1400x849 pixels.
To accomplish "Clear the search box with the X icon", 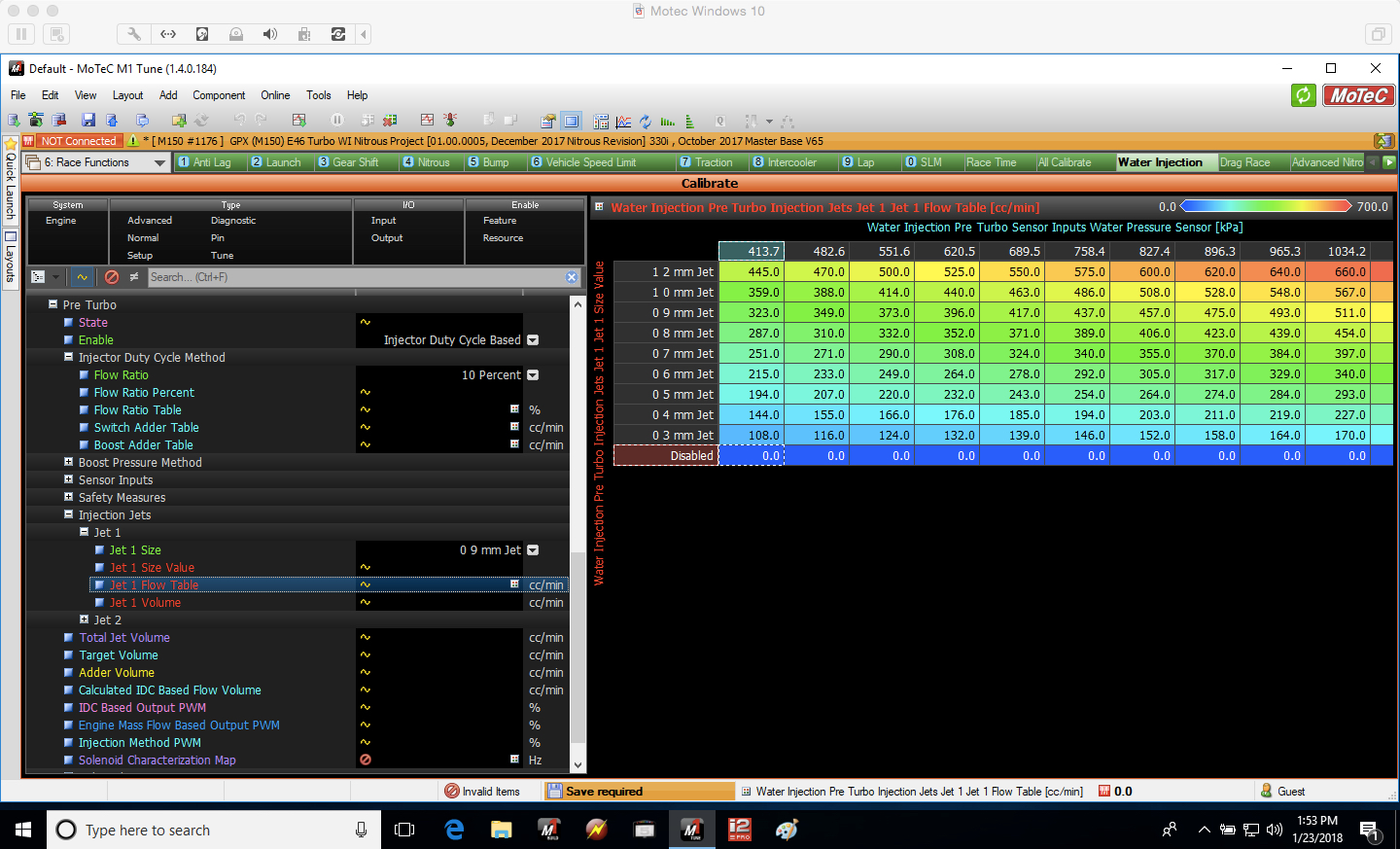I will [x=572, y=277].
